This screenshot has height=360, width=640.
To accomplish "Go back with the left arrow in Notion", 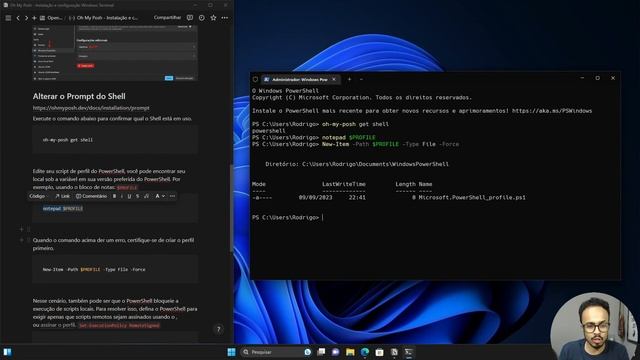I will click(18, 18).
